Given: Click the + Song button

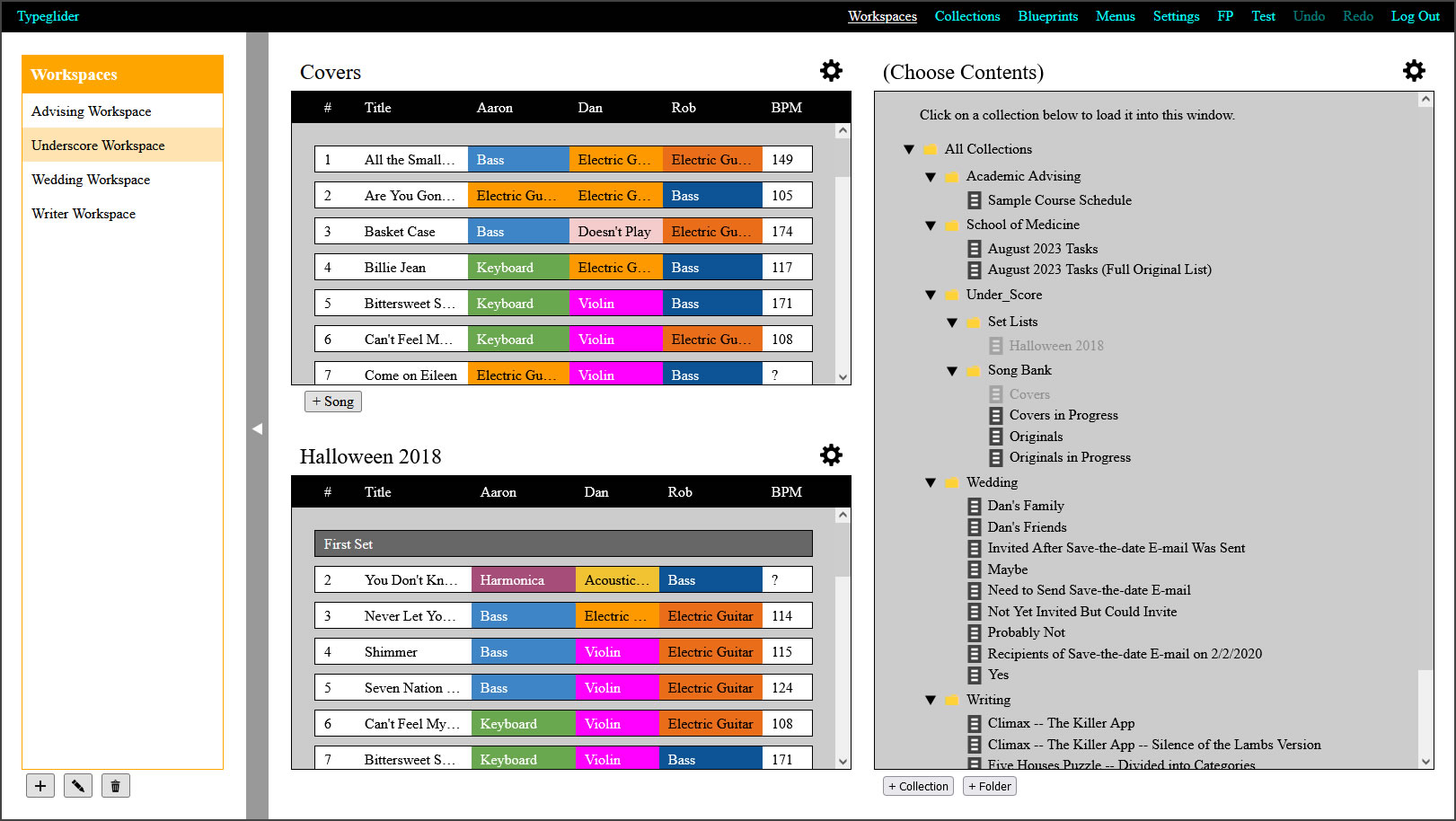Looking at the screenshot, I should [x=332, y=402].
